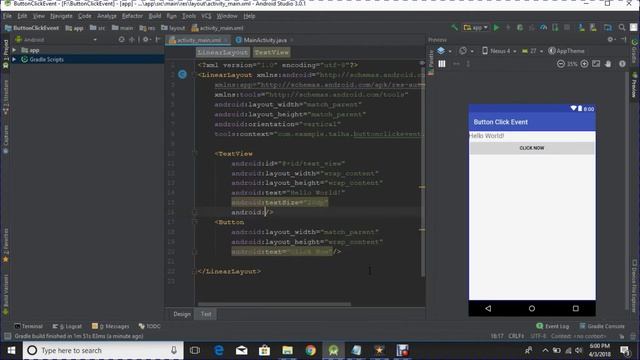Open the Nexus 4 device dropdown
640x360 pixels.
point(499,51)
